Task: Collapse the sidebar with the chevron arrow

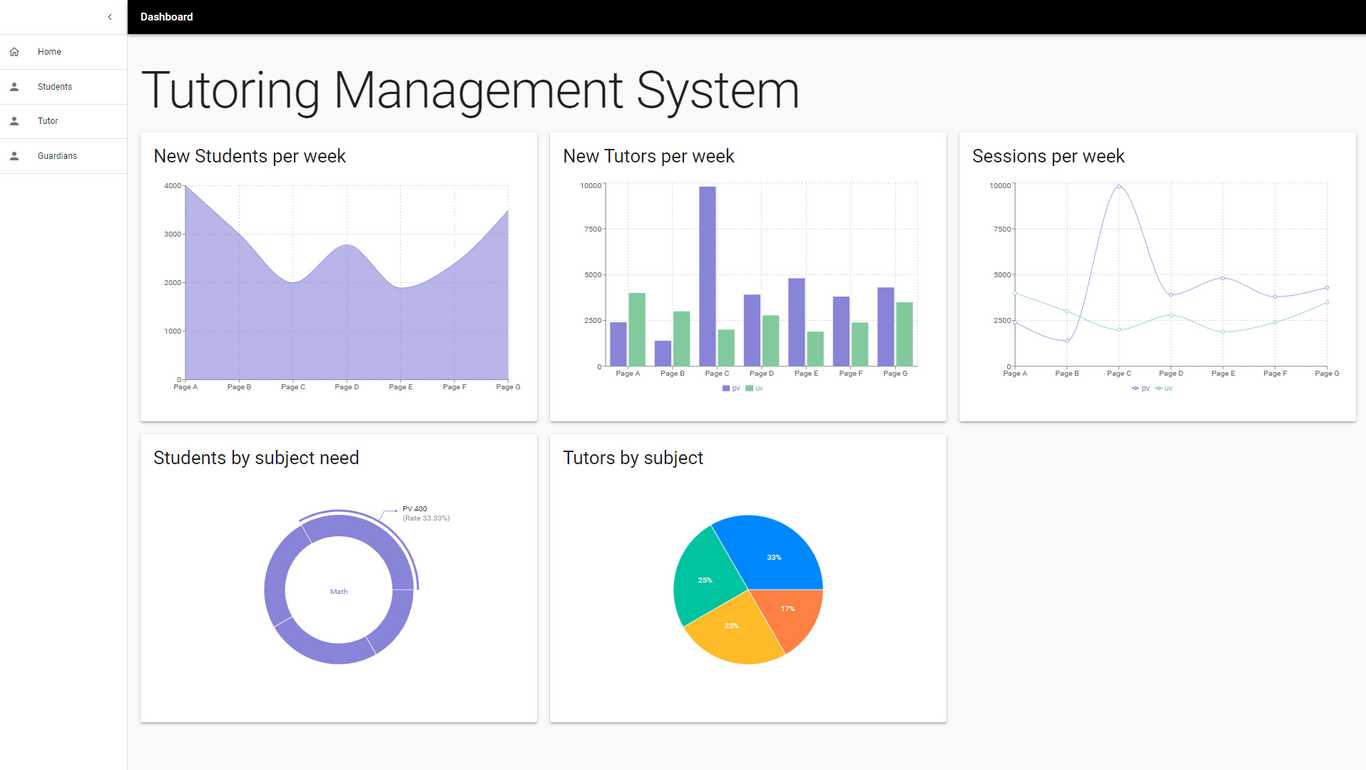Action: click(110, 17)
